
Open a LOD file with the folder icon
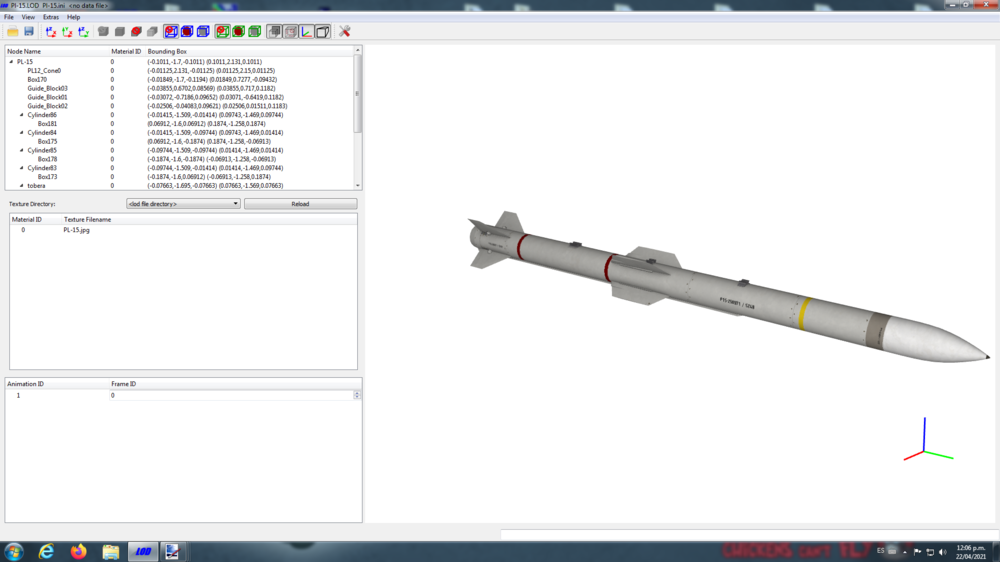click(13, 31)
